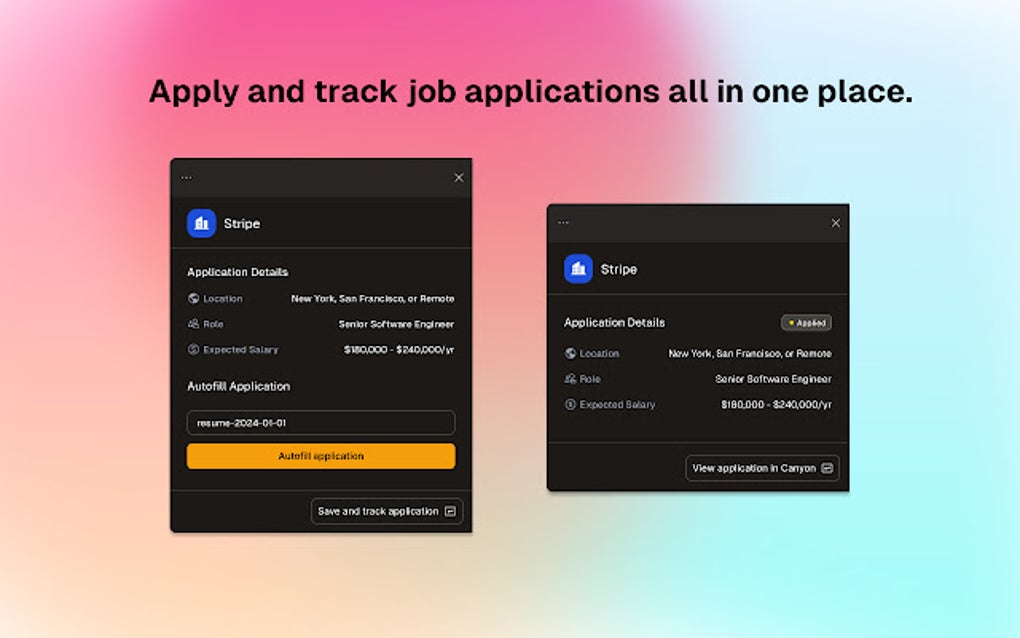Click the location value in left panel
Image resolution: width=1020 pixels, height=638 pixels.
[x=373, y=299]
